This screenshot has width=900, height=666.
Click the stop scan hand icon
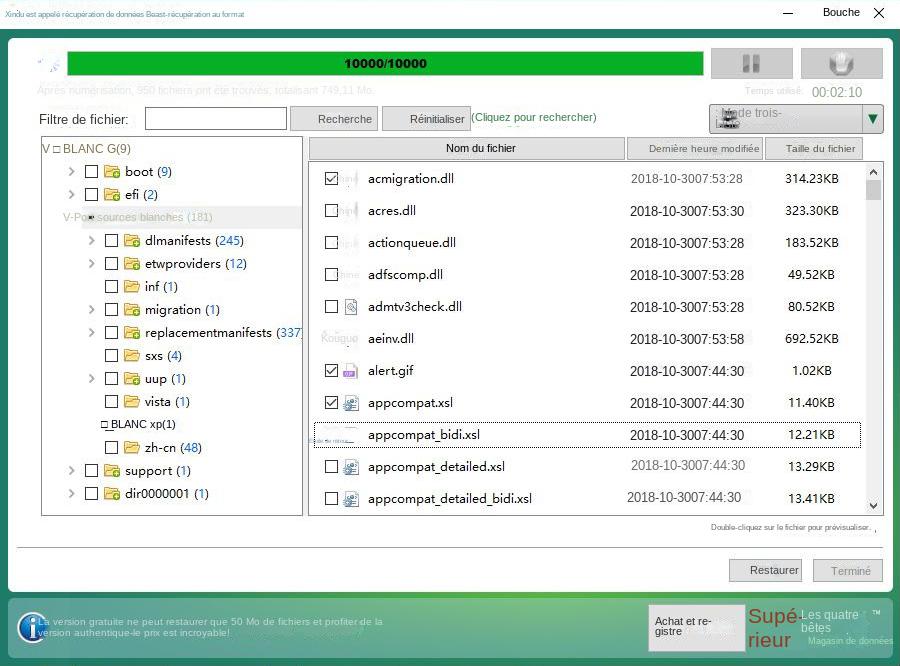click(841, 64)
